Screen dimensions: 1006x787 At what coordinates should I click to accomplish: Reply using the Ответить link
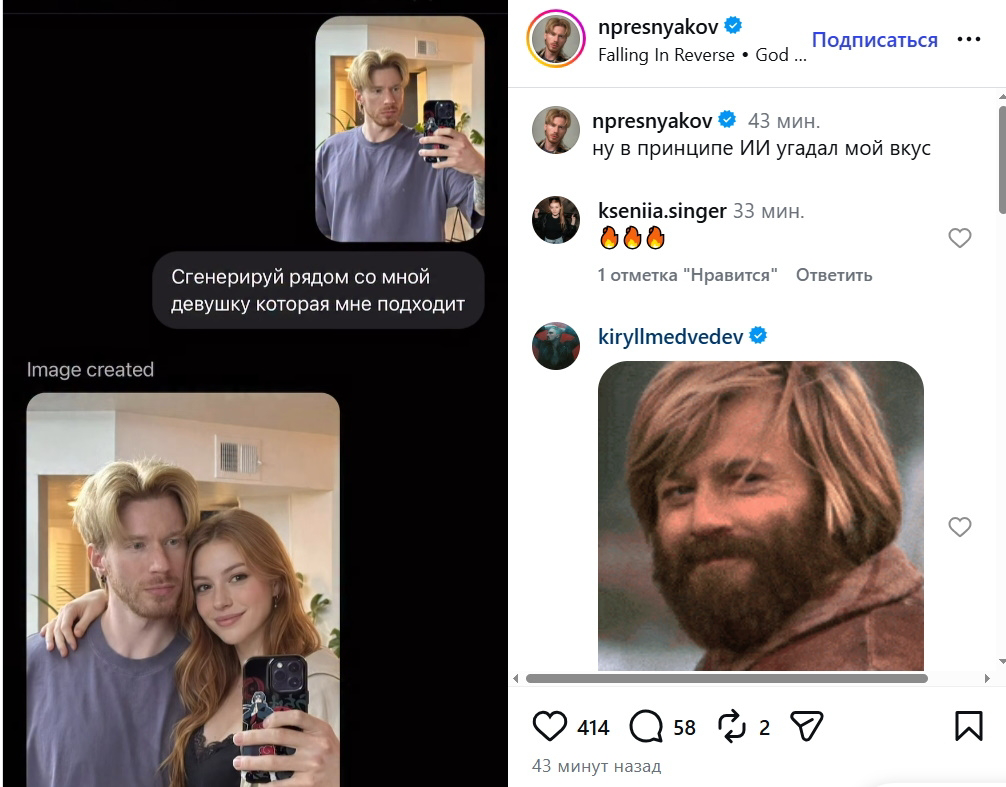pyautogui.click(x=833, y=275)
